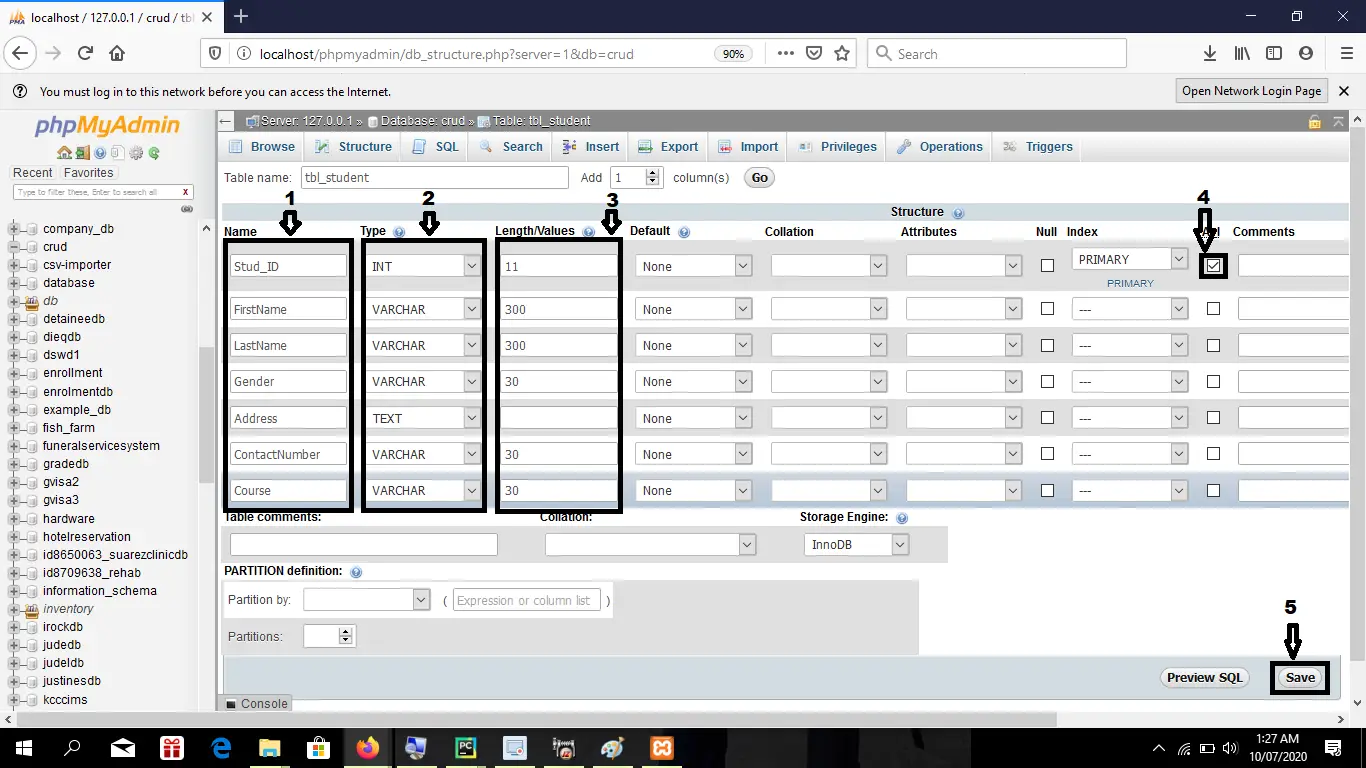Screen dimensions: 1366x768
Task: Open phpMyAdmin settings via the gear icon
Action: coord(136,152)
